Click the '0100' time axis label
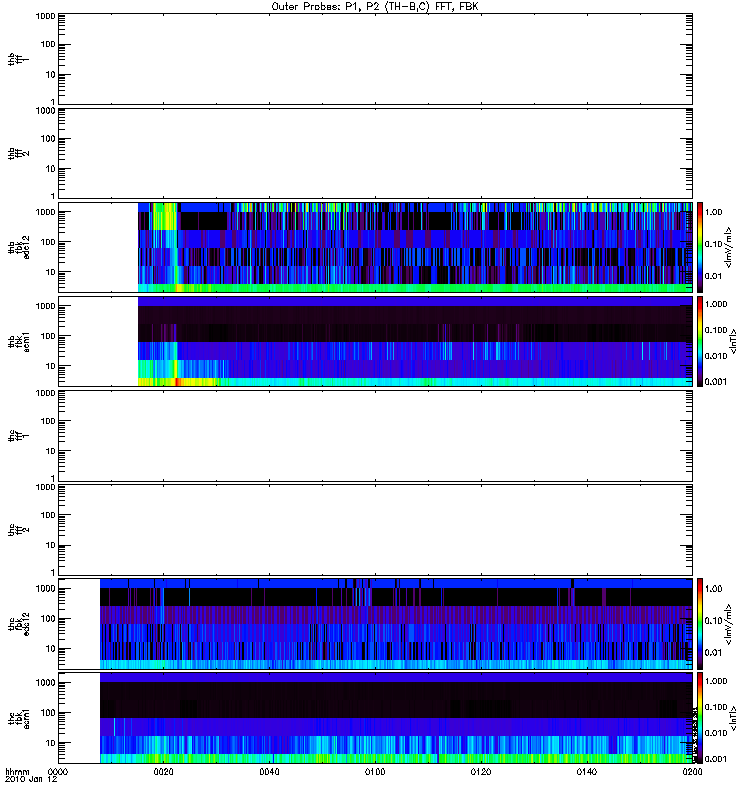The image size is (750, 800). pyautogui.click(x=375, y=772)
